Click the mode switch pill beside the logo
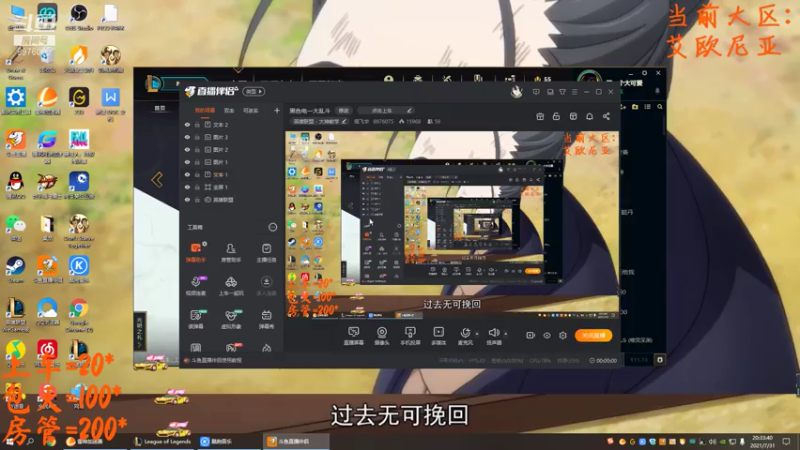Viewport: 800px width, 450px height. point(254,92)
